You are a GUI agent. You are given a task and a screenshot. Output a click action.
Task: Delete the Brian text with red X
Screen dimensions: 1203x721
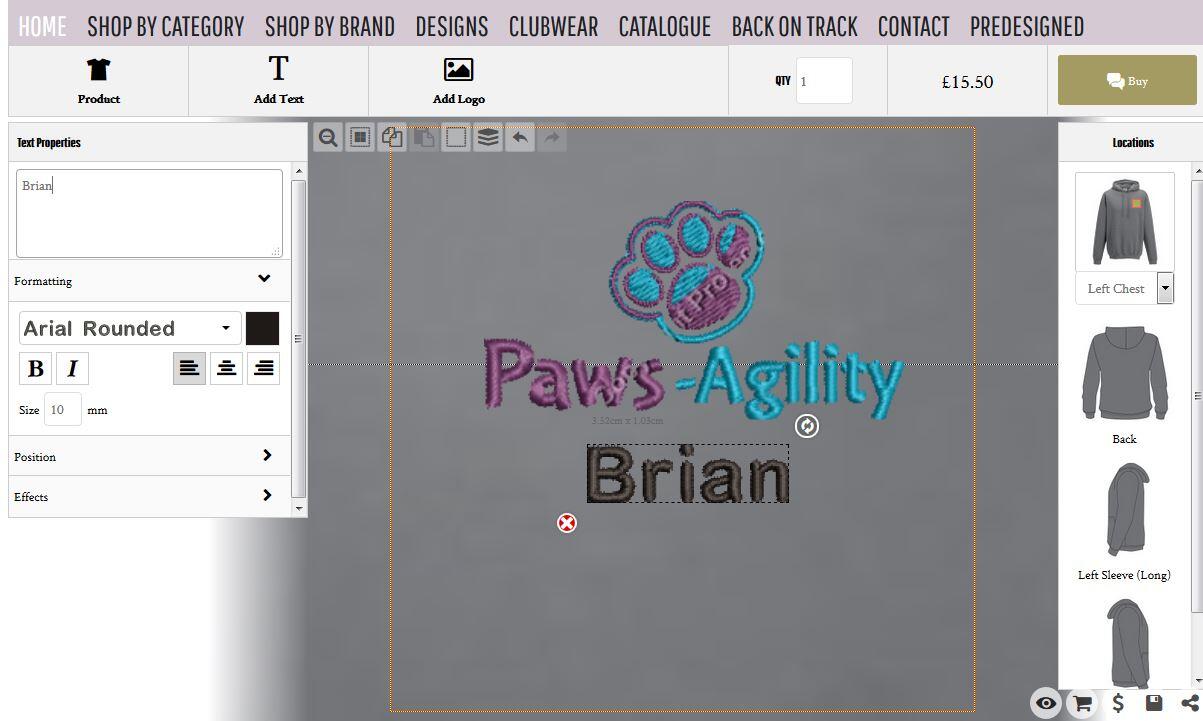click(x=567, y=523)
